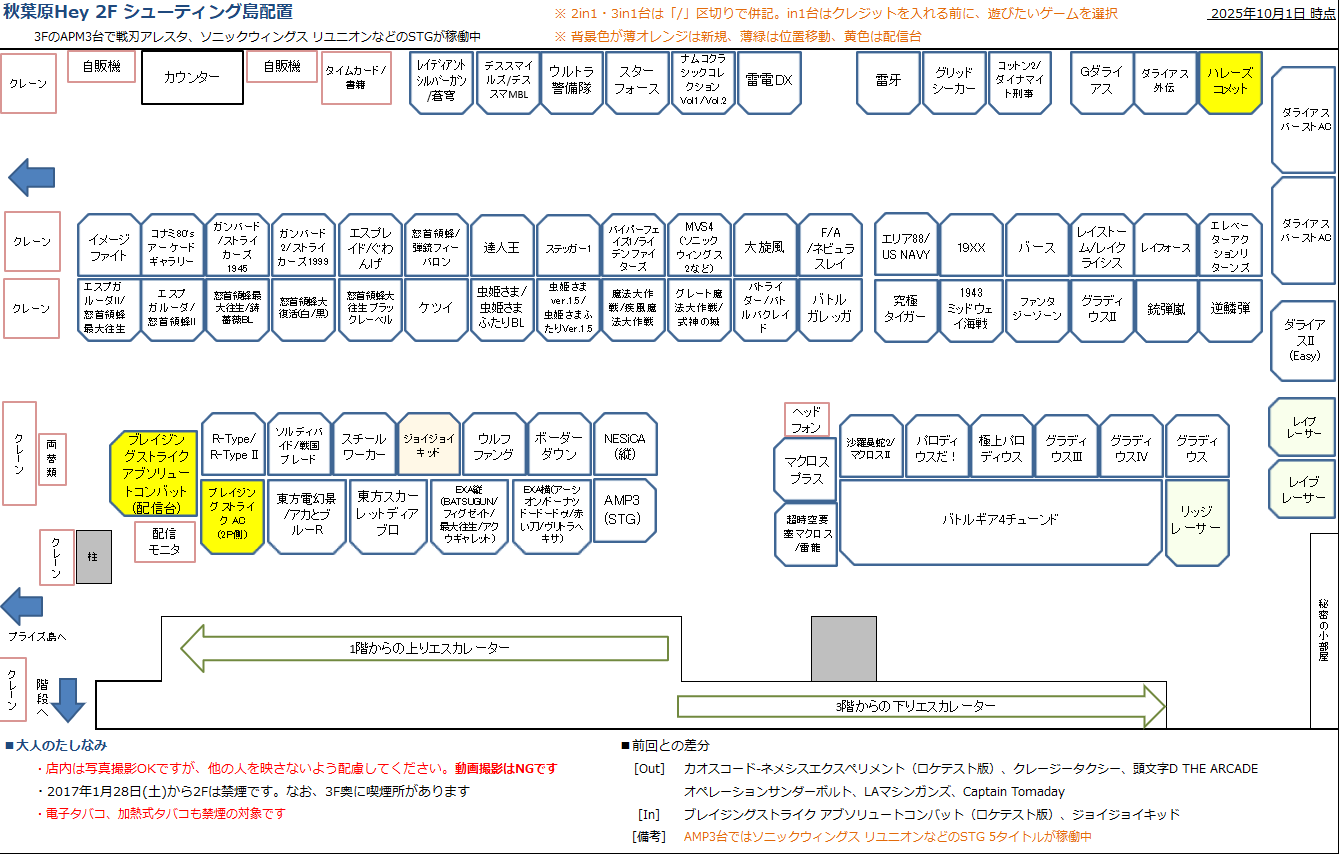This screenshot has width=1342, height=857.
Task: Click the blue left arrow beside the top crane
Action: pos(33,177)
